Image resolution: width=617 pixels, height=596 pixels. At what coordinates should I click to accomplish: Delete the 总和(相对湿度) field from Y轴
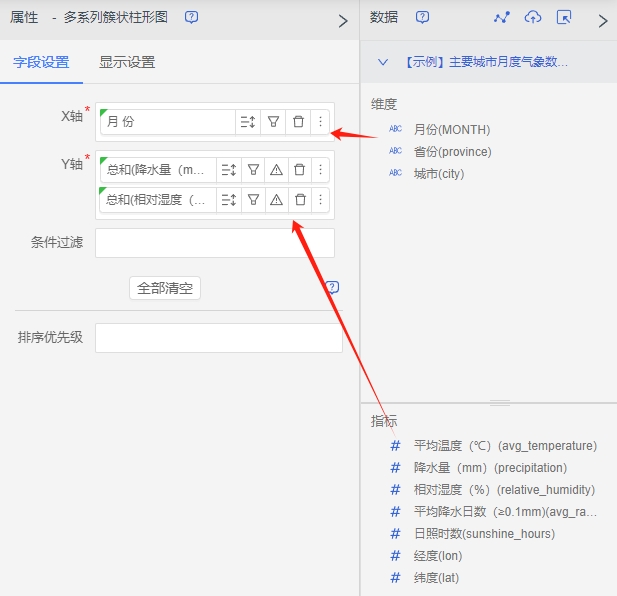299,200
